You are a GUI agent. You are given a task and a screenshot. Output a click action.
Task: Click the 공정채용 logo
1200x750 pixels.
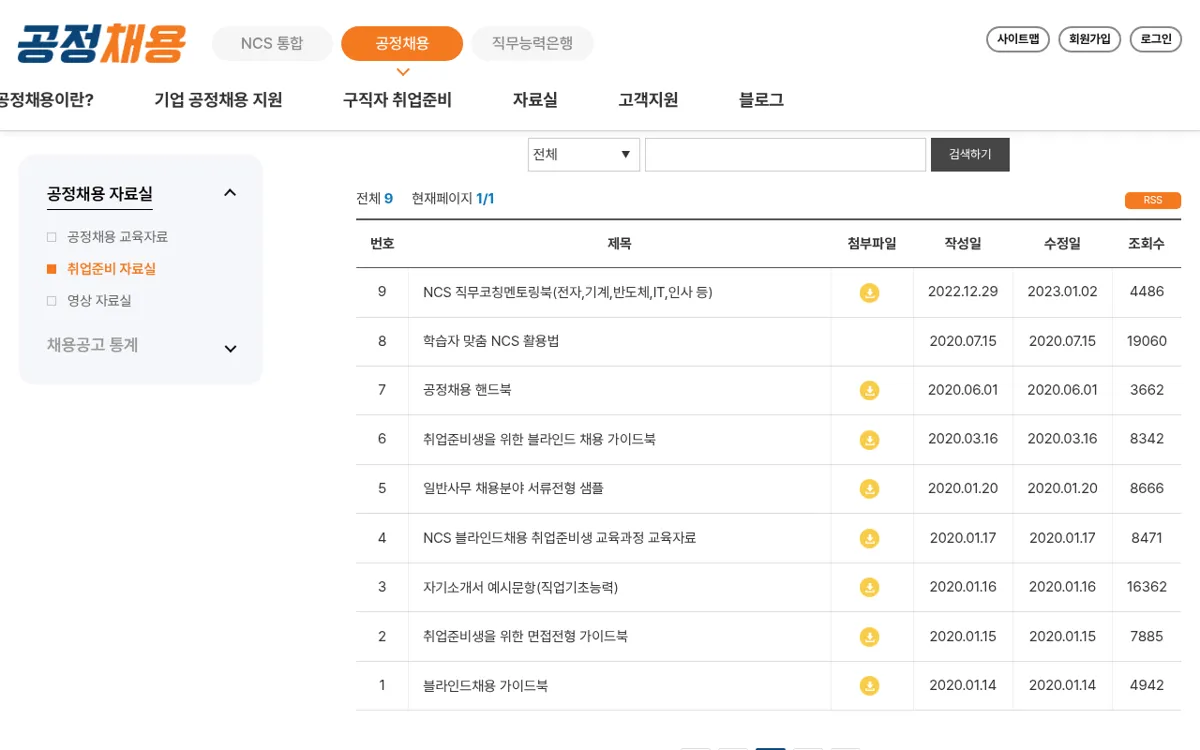(101, 44)
